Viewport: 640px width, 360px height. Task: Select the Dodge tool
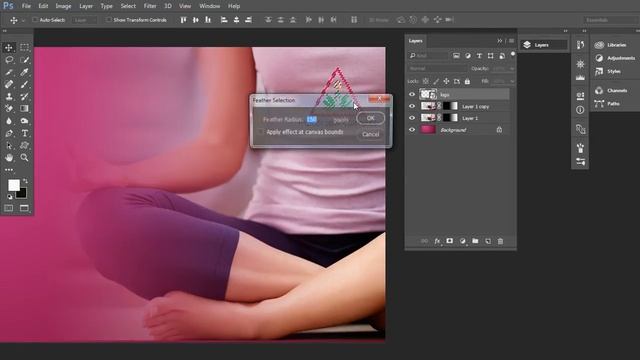[24, 121]
